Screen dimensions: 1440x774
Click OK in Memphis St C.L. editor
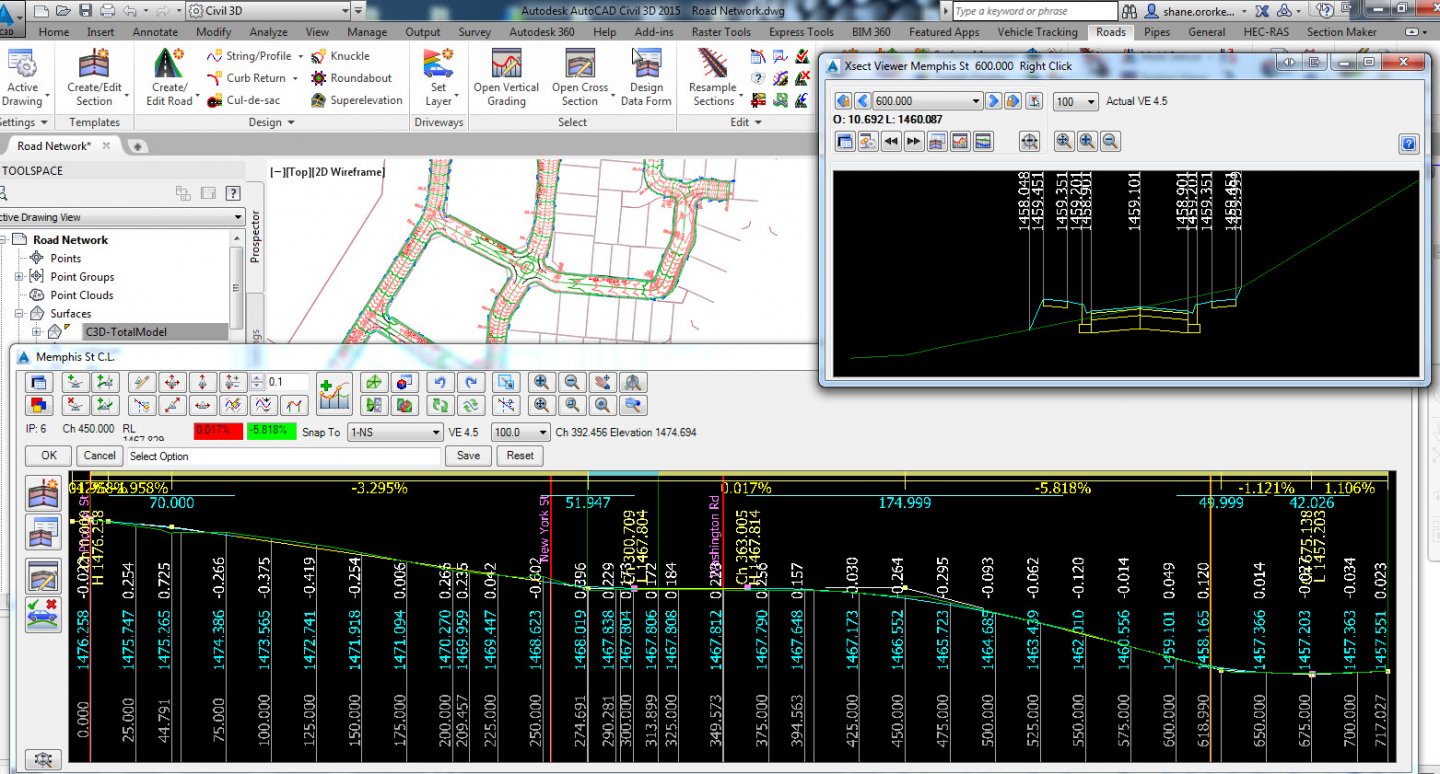(49, 455)
